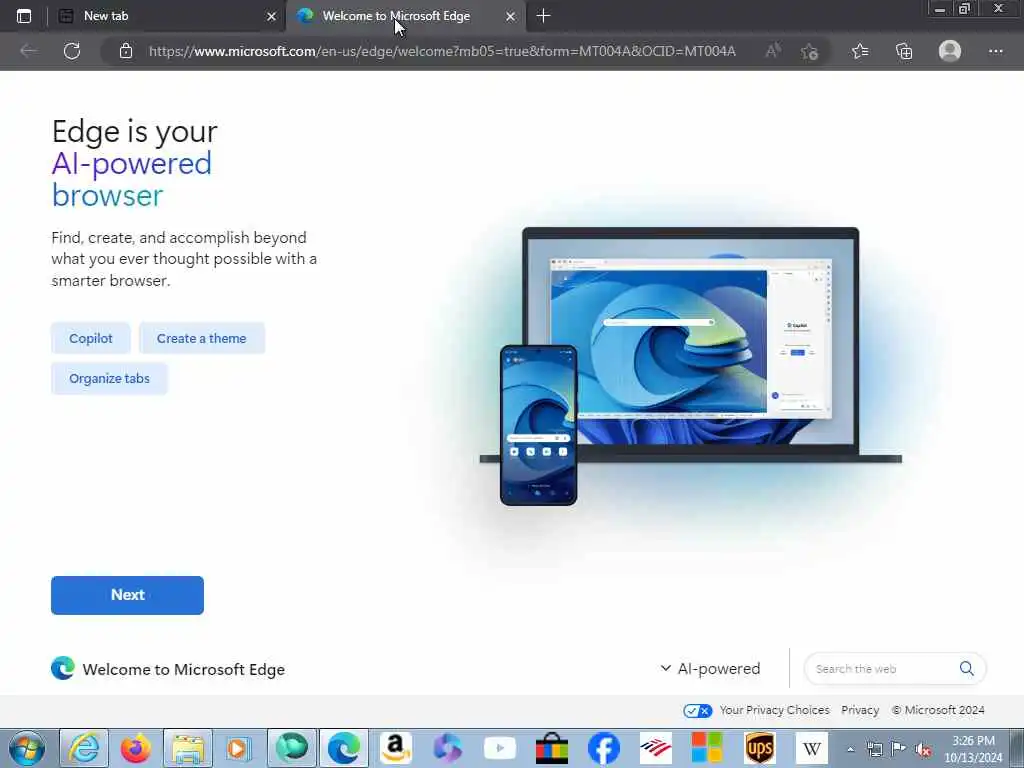Launch Internet Explorer from taskbar
This screenshot has width=1024, height=768.
coord(84,748)
